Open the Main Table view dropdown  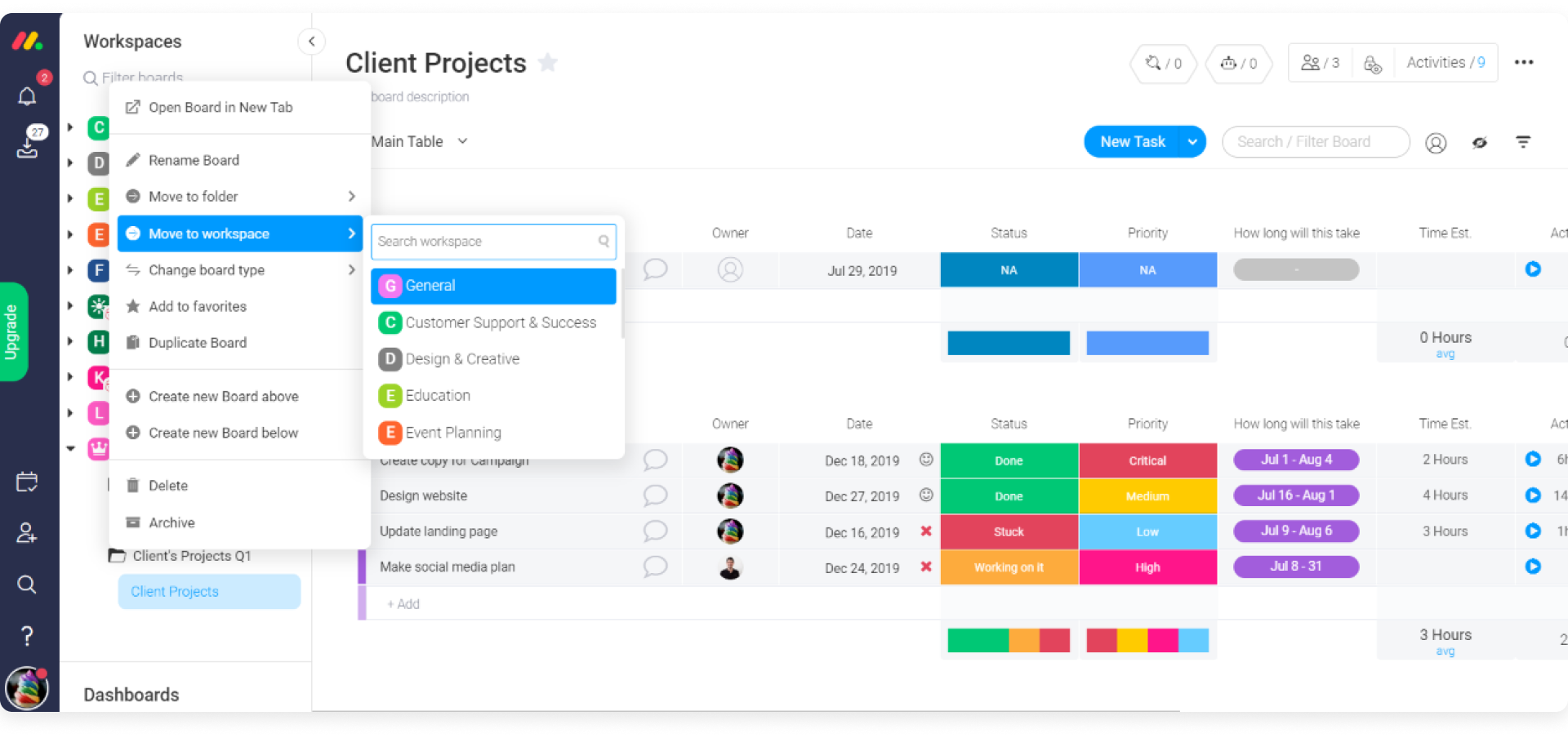point(419,141)
